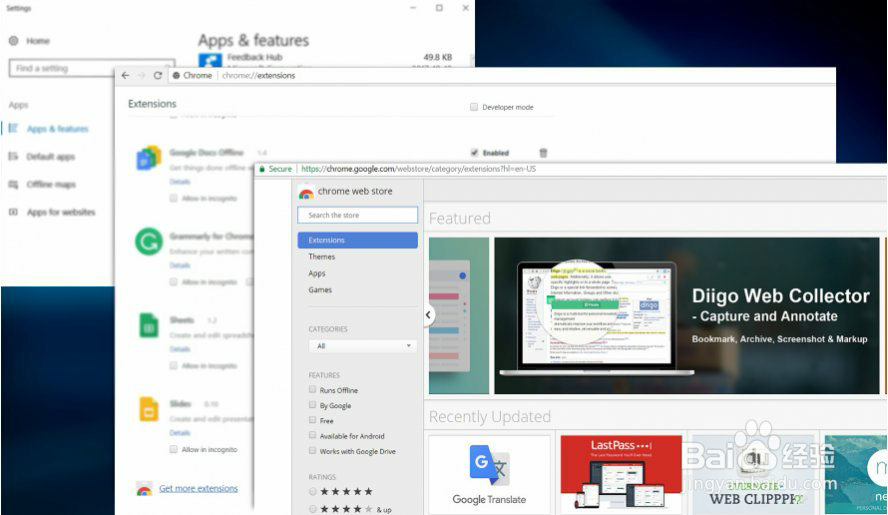Screen dimensions: 888x515
Task: Select the five-star rating filter
Action: pos(313,491)
